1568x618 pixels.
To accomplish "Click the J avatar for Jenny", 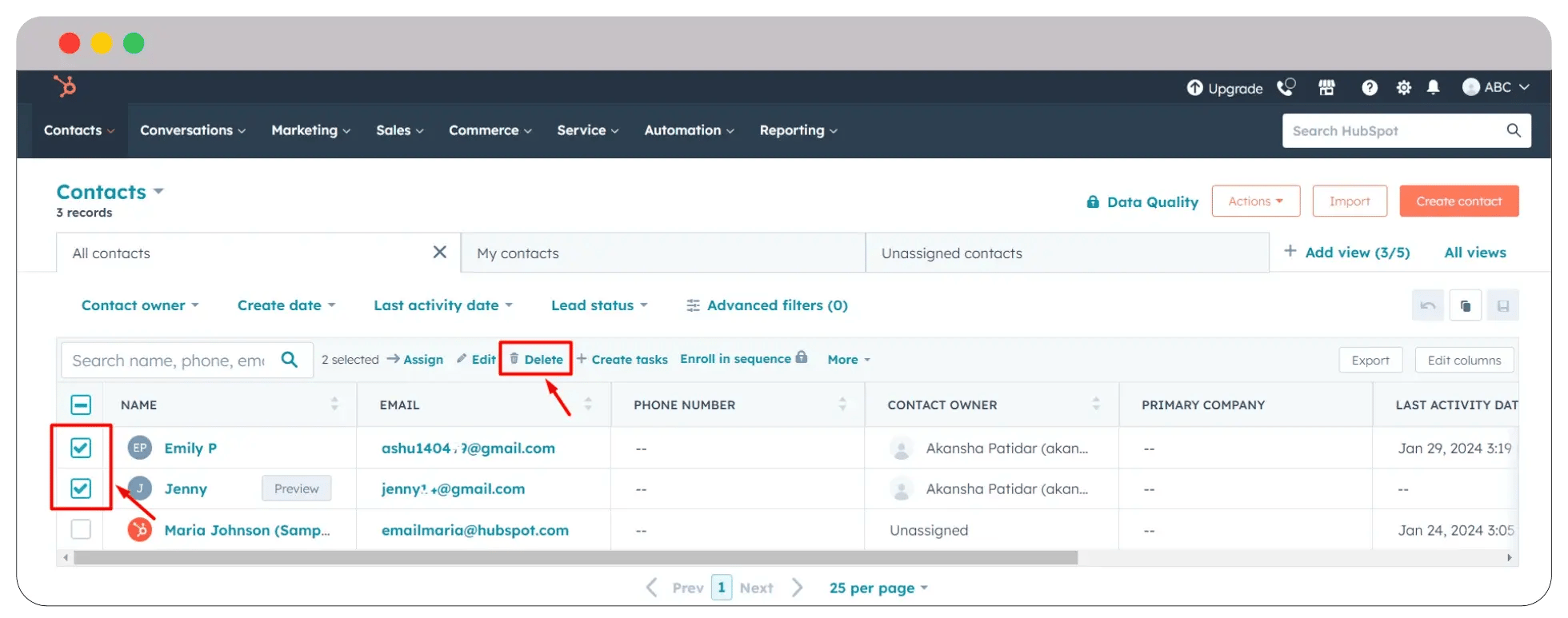I will coord(140,488).
